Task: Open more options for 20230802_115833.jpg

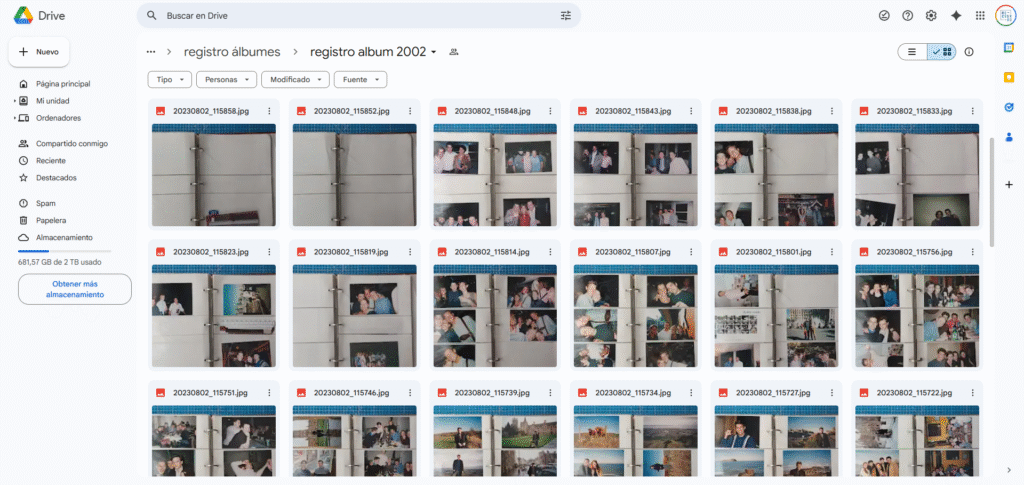Action: 973,111
